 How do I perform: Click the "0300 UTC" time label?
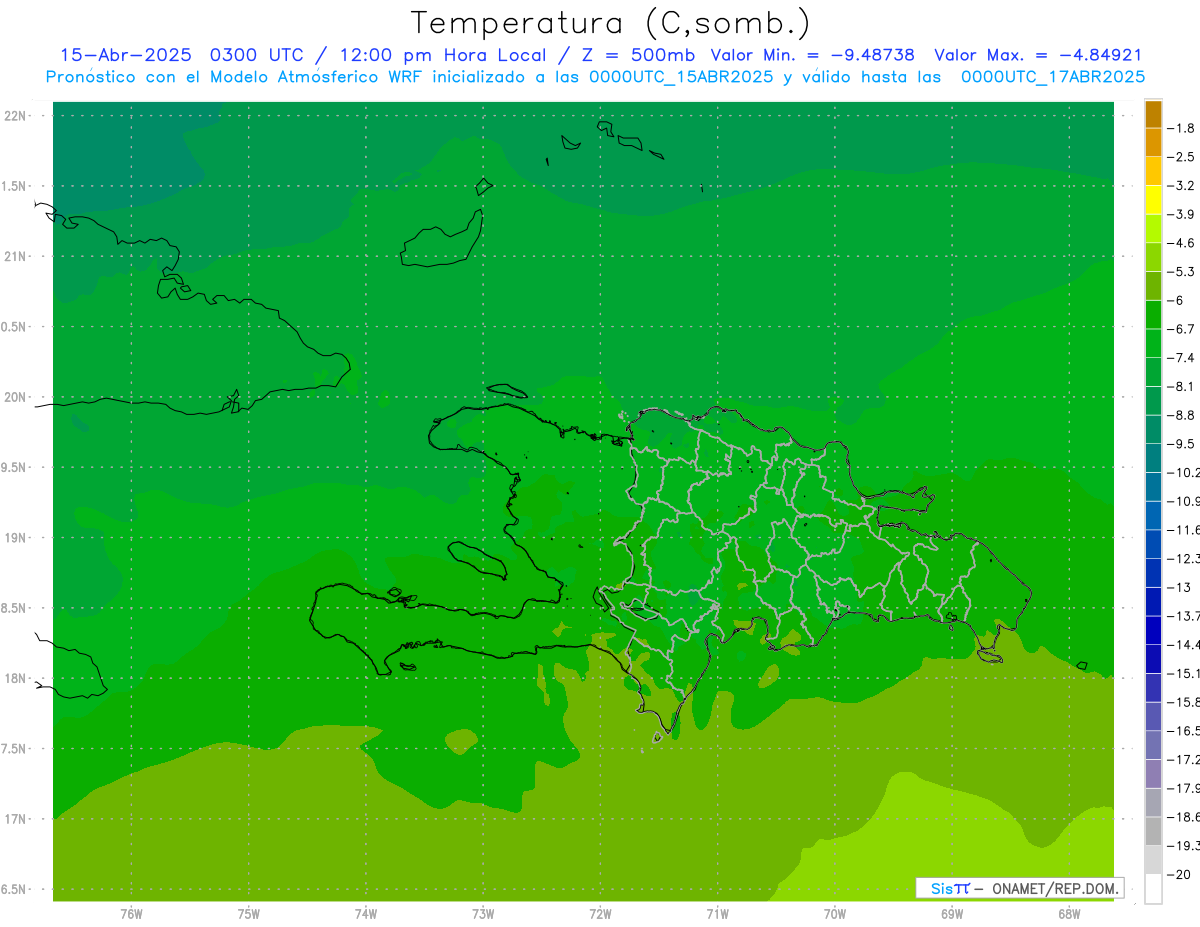click(256, 55)
